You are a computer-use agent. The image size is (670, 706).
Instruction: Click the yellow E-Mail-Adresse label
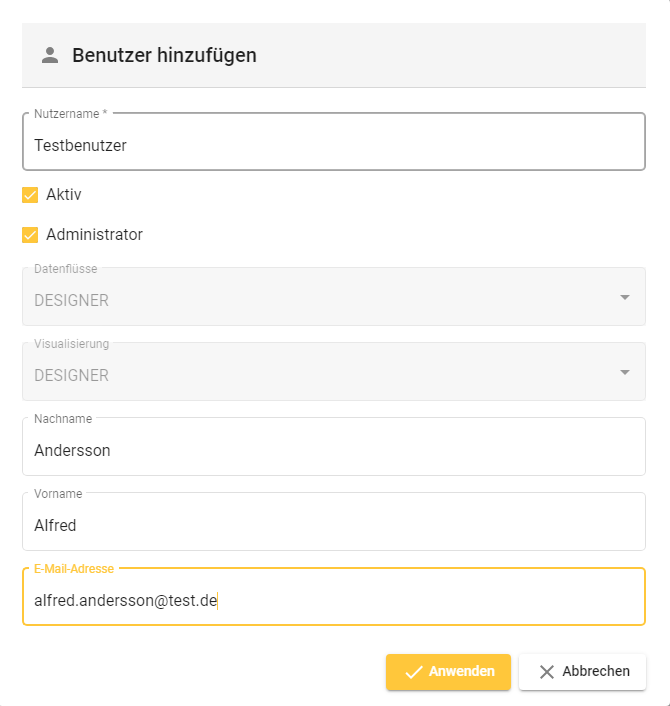(74, 568)
